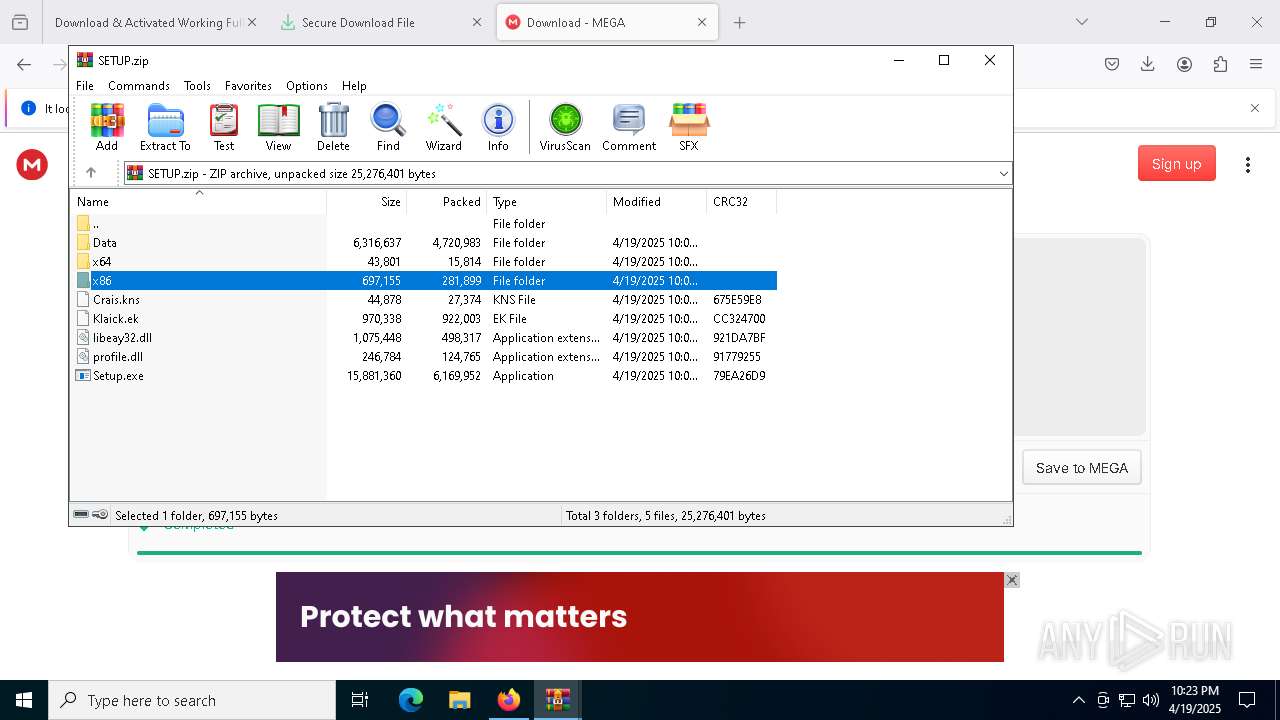This screenshot has height=720, width=1280.
Task: Select the Data folder
Action: coord(424,243)
